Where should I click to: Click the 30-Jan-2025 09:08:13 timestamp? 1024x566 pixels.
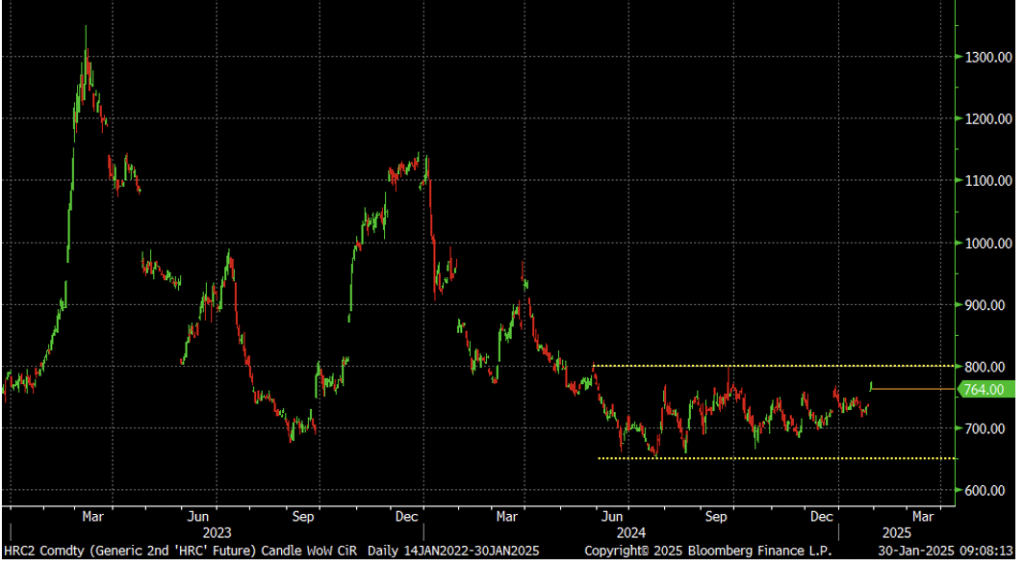(944, 551)
